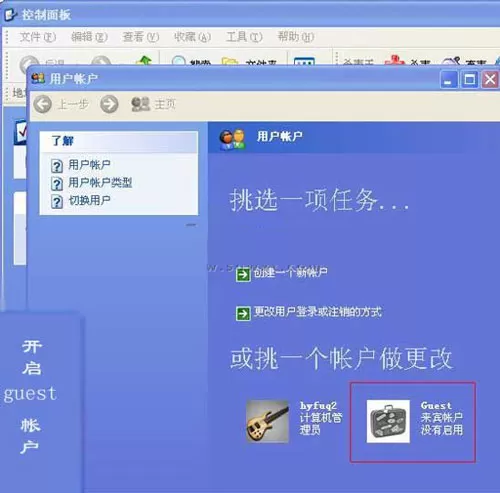The width and height of the screenshot is (500, 493).
Task: Open the 收藏(A) menu
Action: pos(192,37)
